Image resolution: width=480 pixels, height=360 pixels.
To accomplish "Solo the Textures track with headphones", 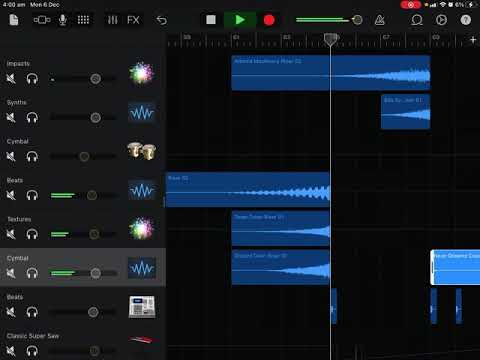I will point(32,234).
